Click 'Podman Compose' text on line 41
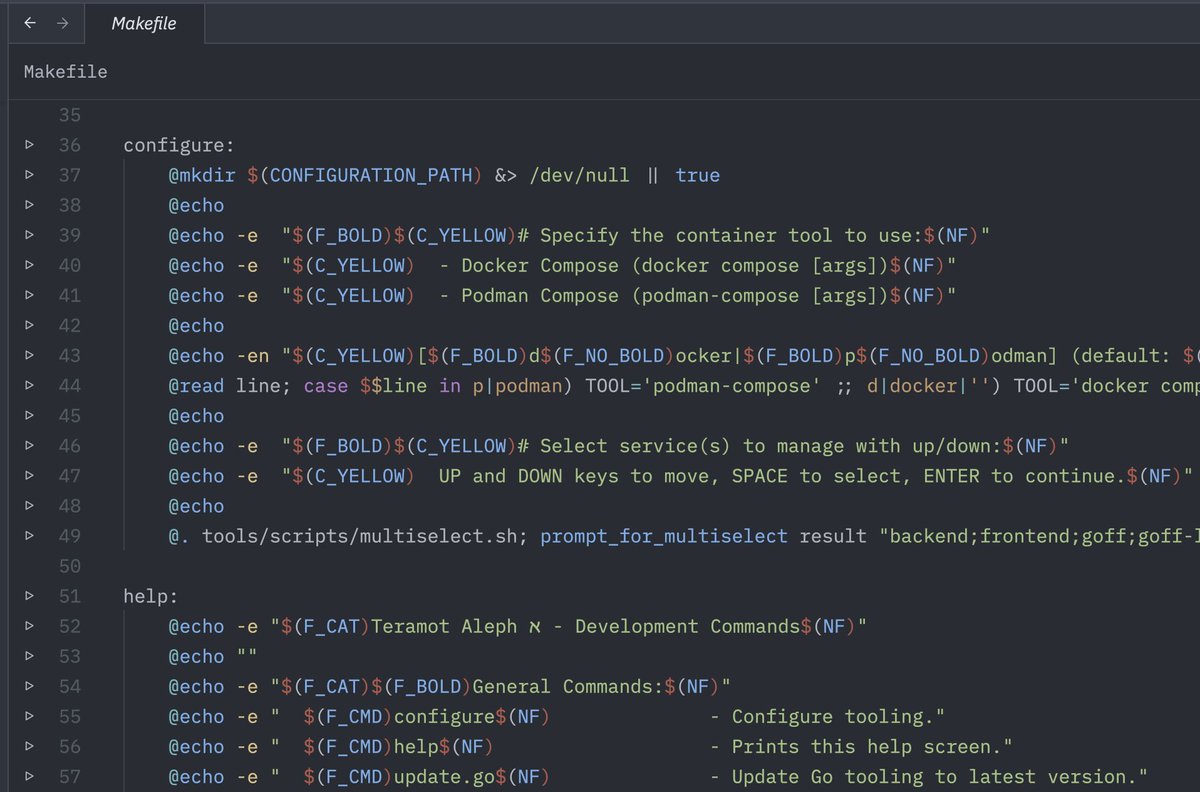Image resolution: width=1200 pixels, height=792 pixels. [540, 295]
